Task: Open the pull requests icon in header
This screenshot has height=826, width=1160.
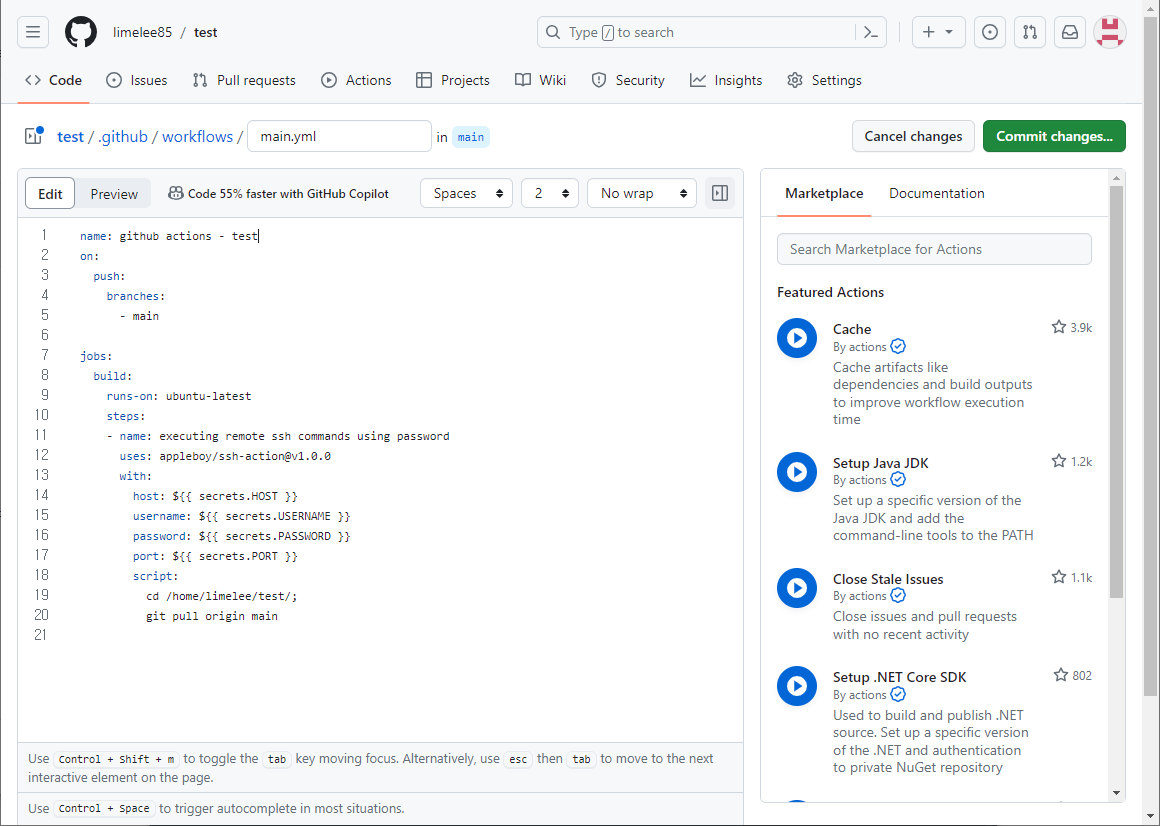Action: pos(1030,33)
